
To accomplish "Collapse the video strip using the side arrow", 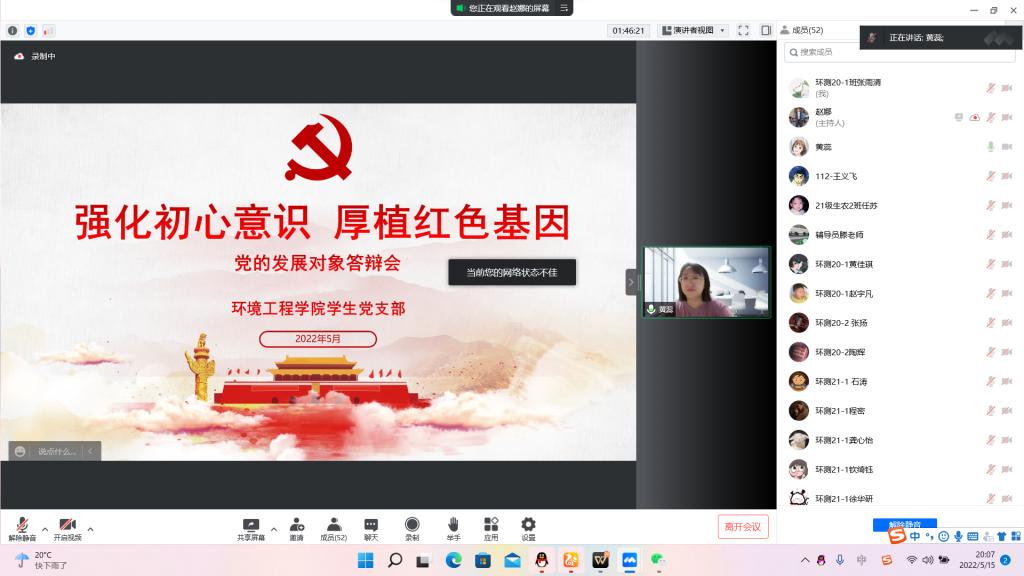I will [631, 282].
